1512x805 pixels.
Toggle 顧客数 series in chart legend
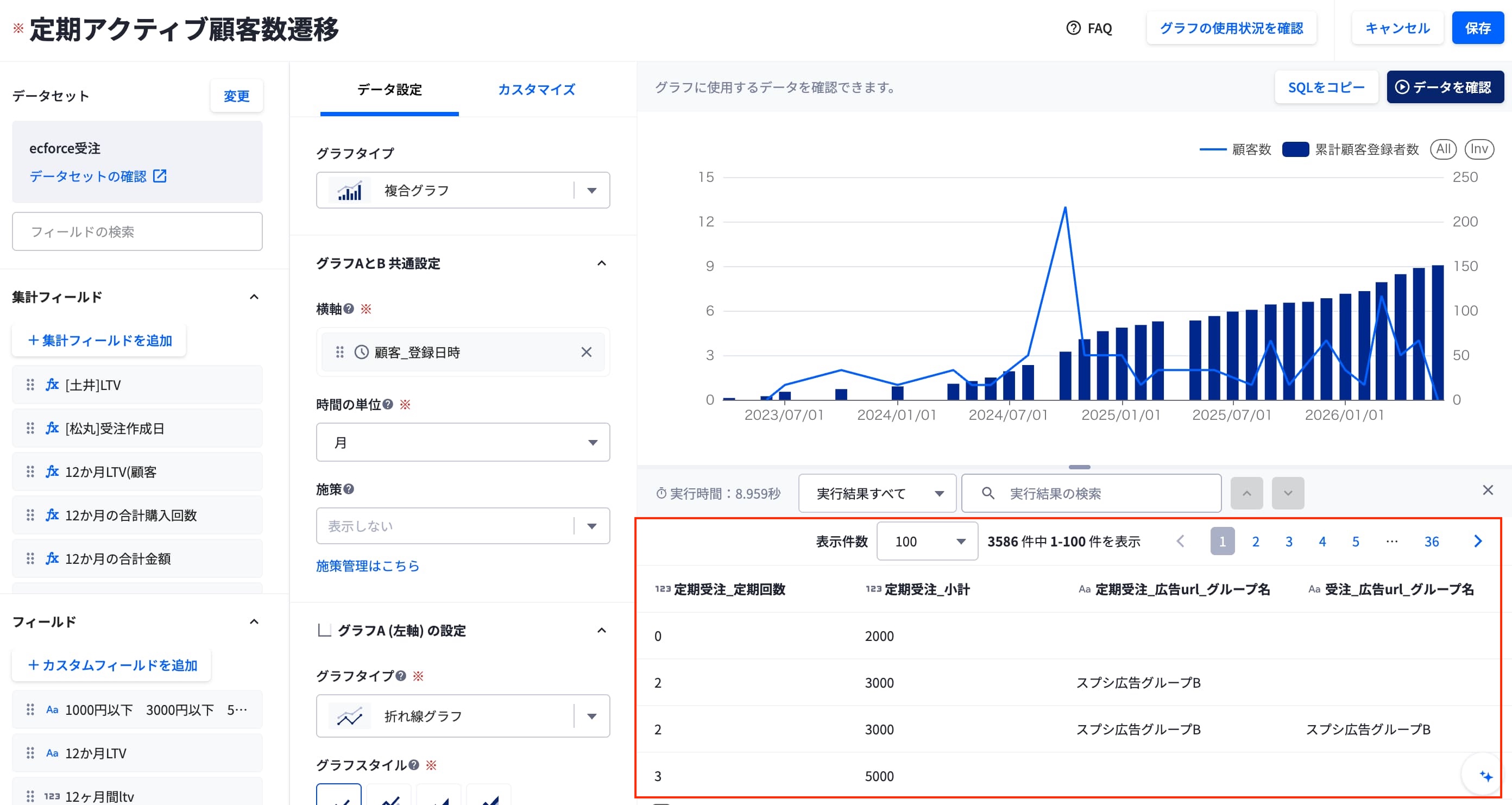click(x=1235, y=150)
